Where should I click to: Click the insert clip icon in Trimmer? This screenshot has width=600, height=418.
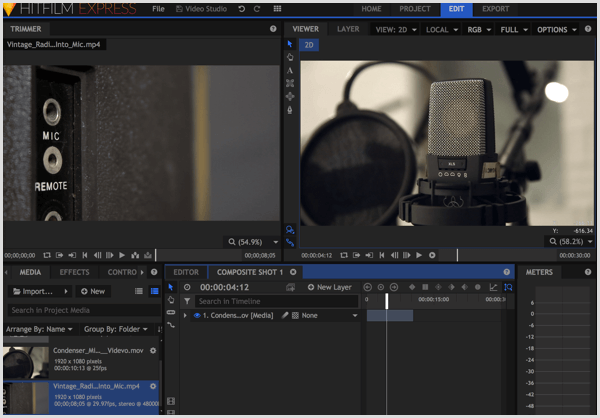[135, 255]
